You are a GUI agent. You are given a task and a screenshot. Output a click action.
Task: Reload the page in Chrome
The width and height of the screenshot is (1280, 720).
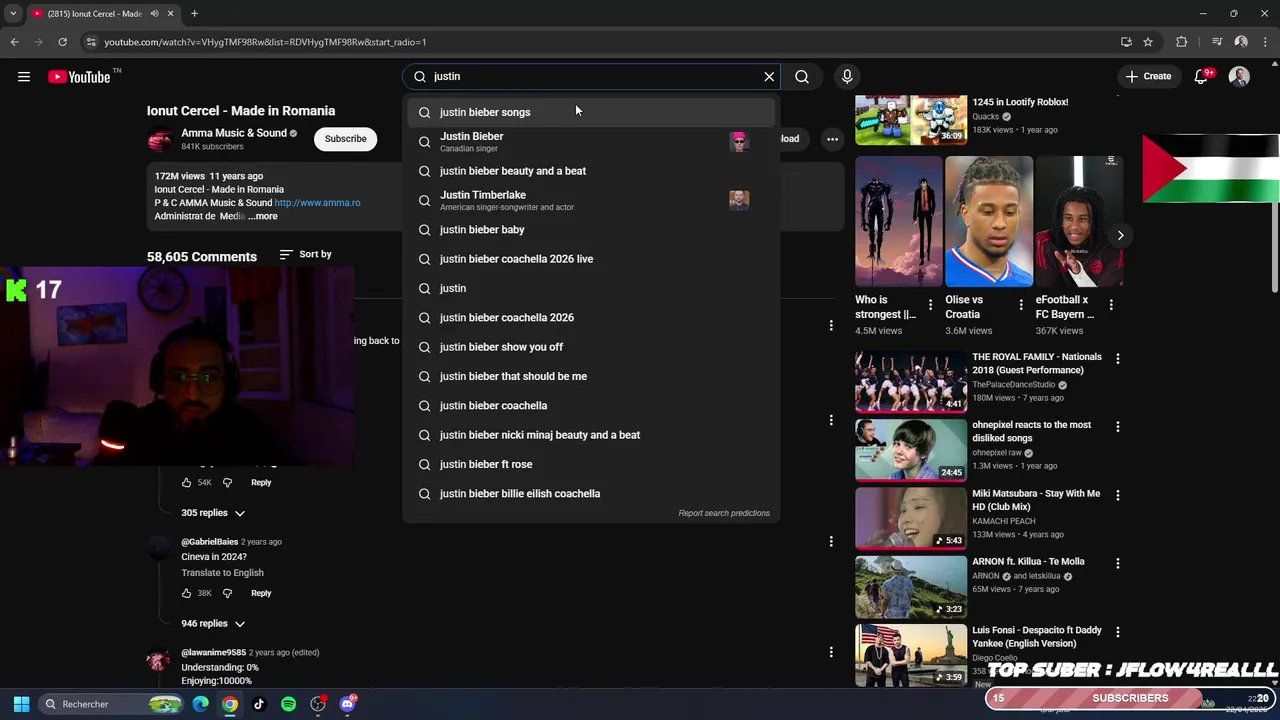[62, 42]
